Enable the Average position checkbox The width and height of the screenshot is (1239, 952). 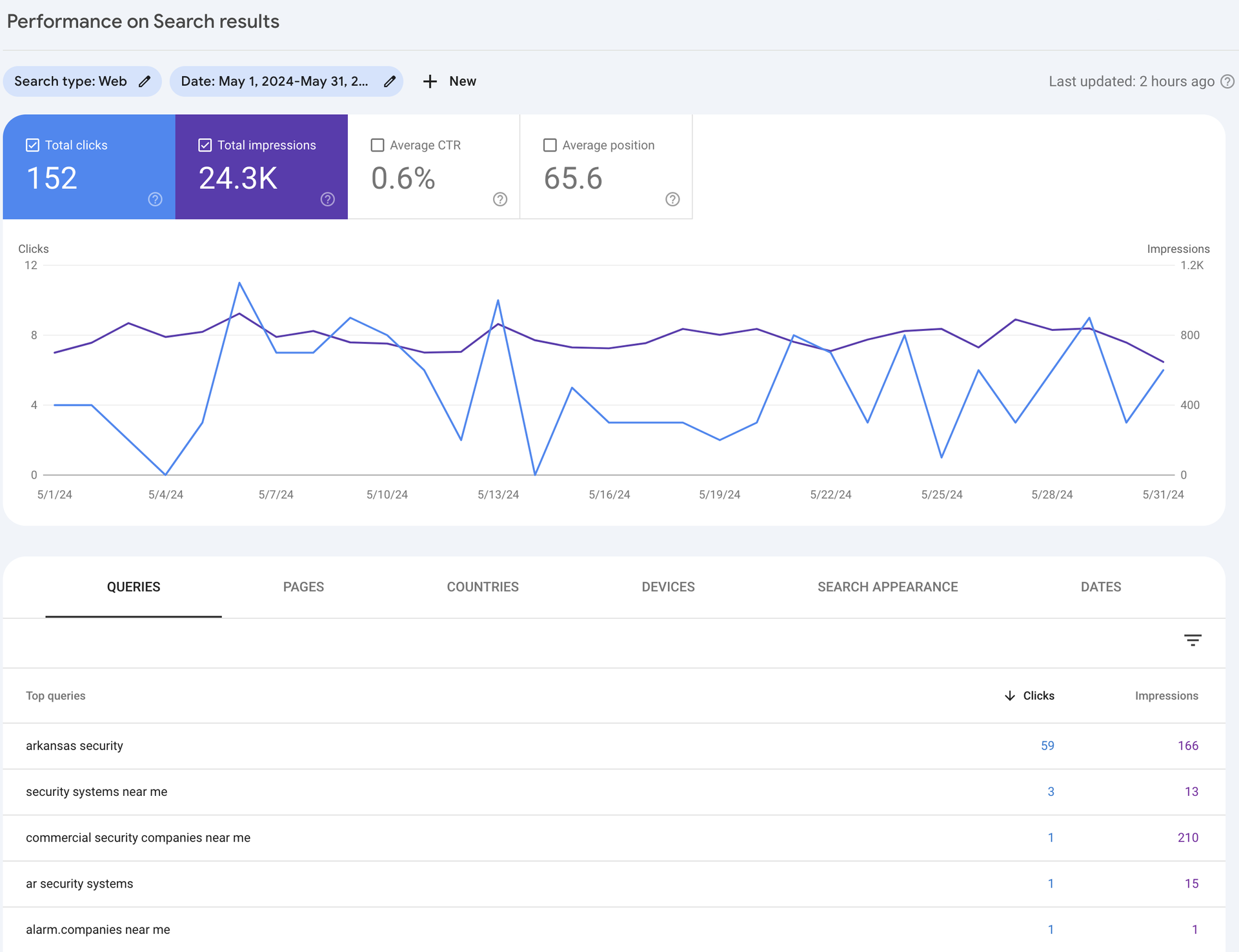[x=550, y=145]
